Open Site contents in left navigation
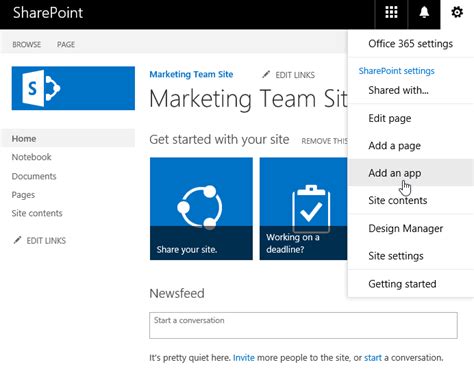This screenshot has height=371, width=474. (37, 213)
